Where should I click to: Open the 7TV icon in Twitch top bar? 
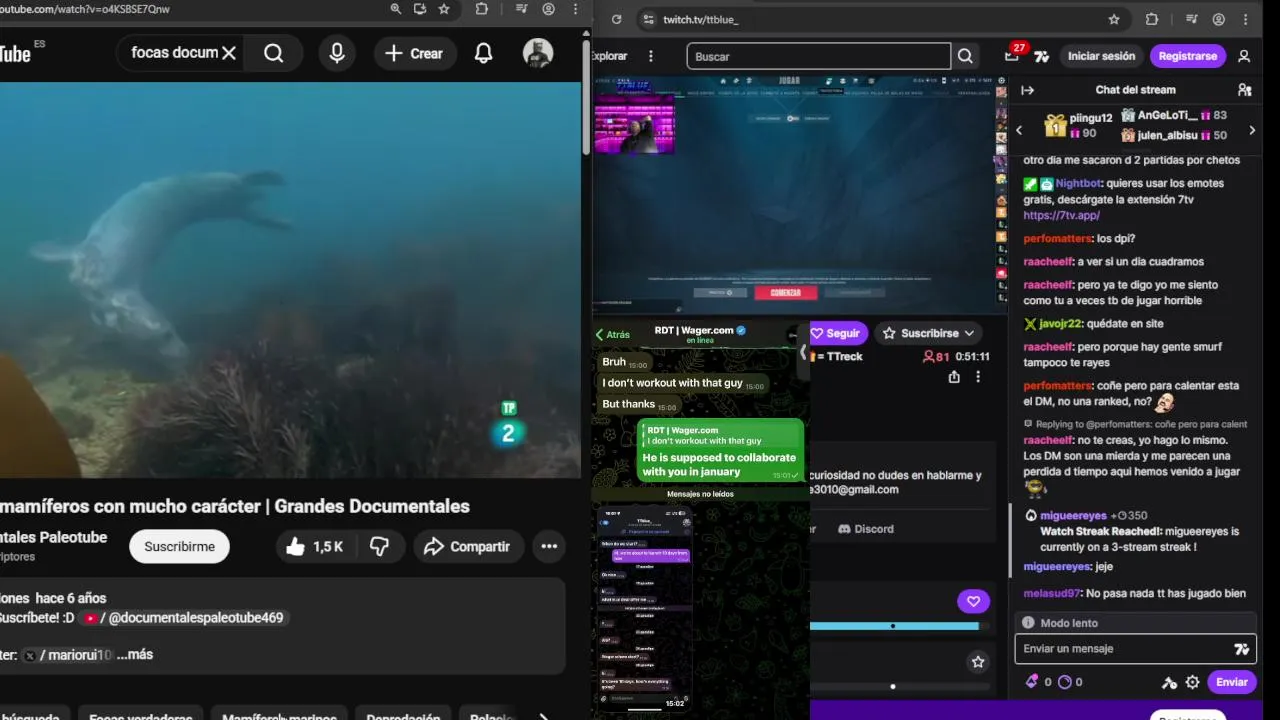[x=1042, y=57]
